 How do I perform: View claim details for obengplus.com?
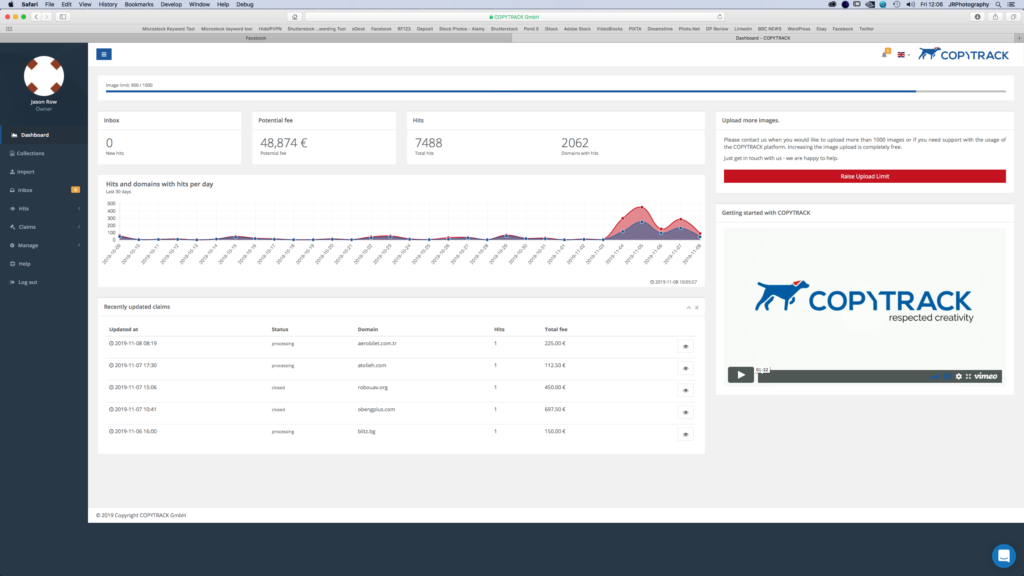coord(685,412)
